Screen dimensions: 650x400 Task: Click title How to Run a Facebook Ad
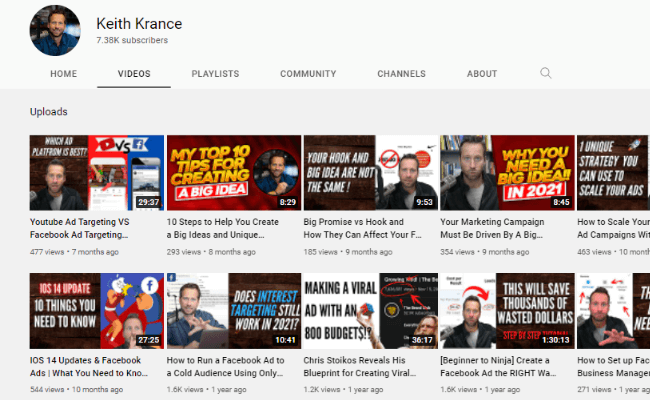click(x=226, y=366)
